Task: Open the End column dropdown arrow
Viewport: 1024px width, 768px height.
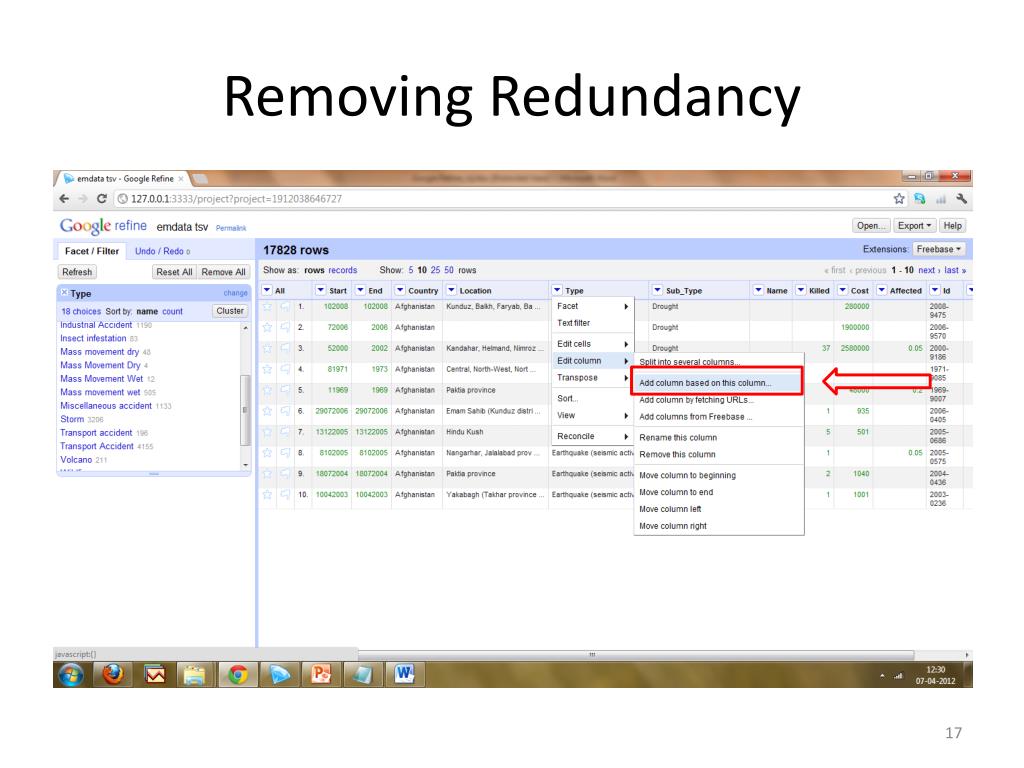Action: point(360,290)
